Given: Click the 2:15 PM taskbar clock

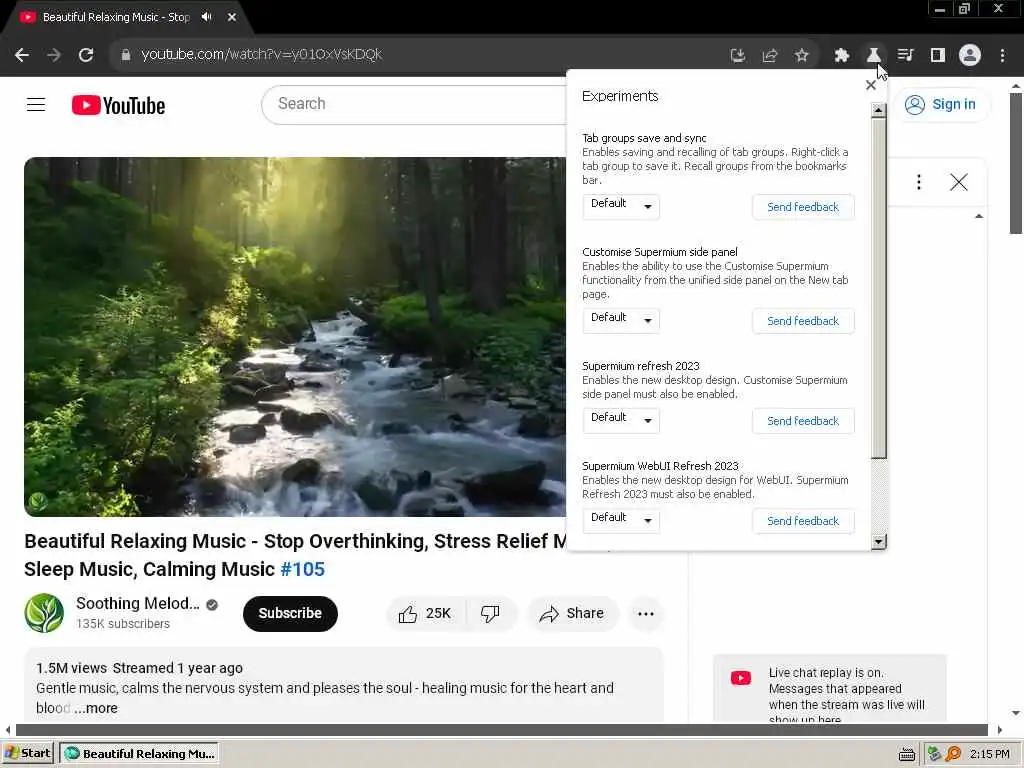Looking at the screenshot, I should 989,754.
